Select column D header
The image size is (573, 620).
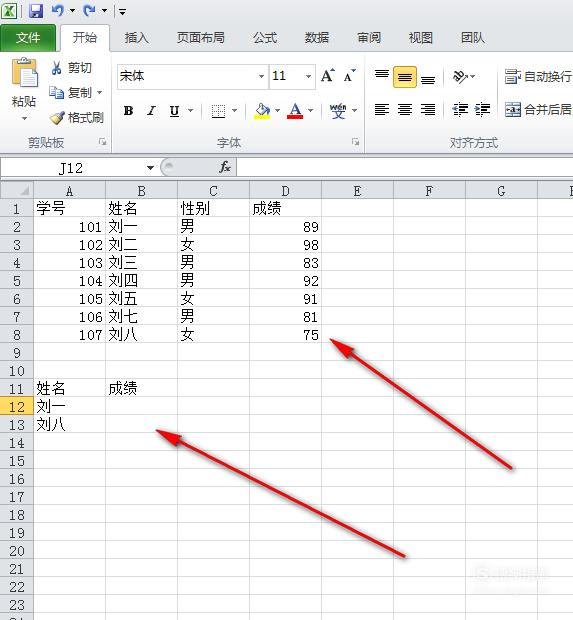(x=286, y=191)
